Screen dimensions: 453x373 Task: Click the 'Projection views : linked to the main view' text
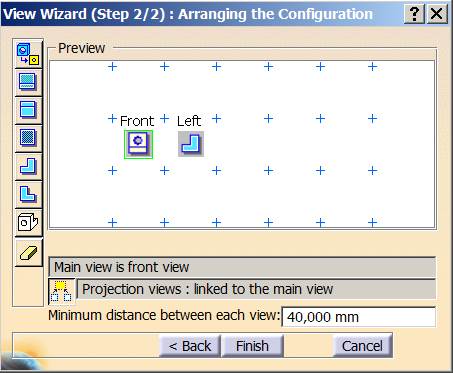click(x=207, y=289)
